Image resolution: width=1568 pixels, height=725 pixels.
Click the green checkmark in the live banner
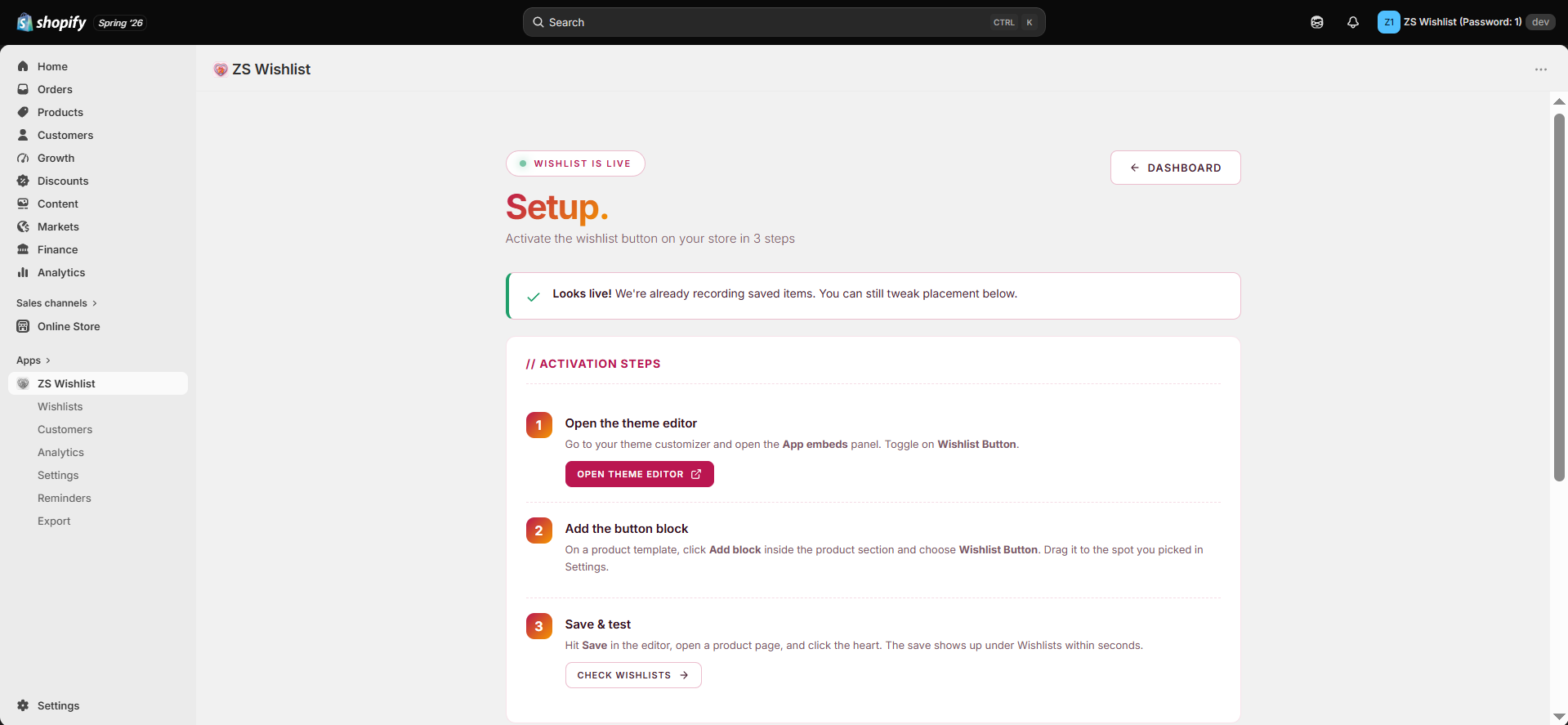coord(534,297)
